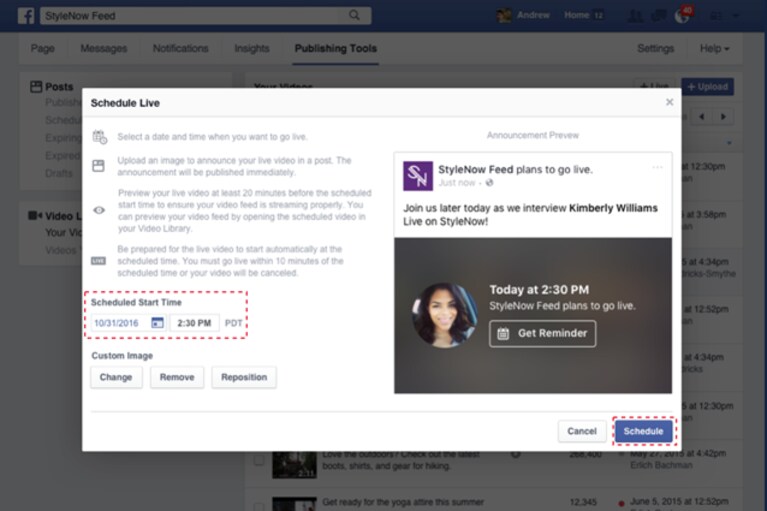
Task: Switch to the Insights tab
Action: 252,48
